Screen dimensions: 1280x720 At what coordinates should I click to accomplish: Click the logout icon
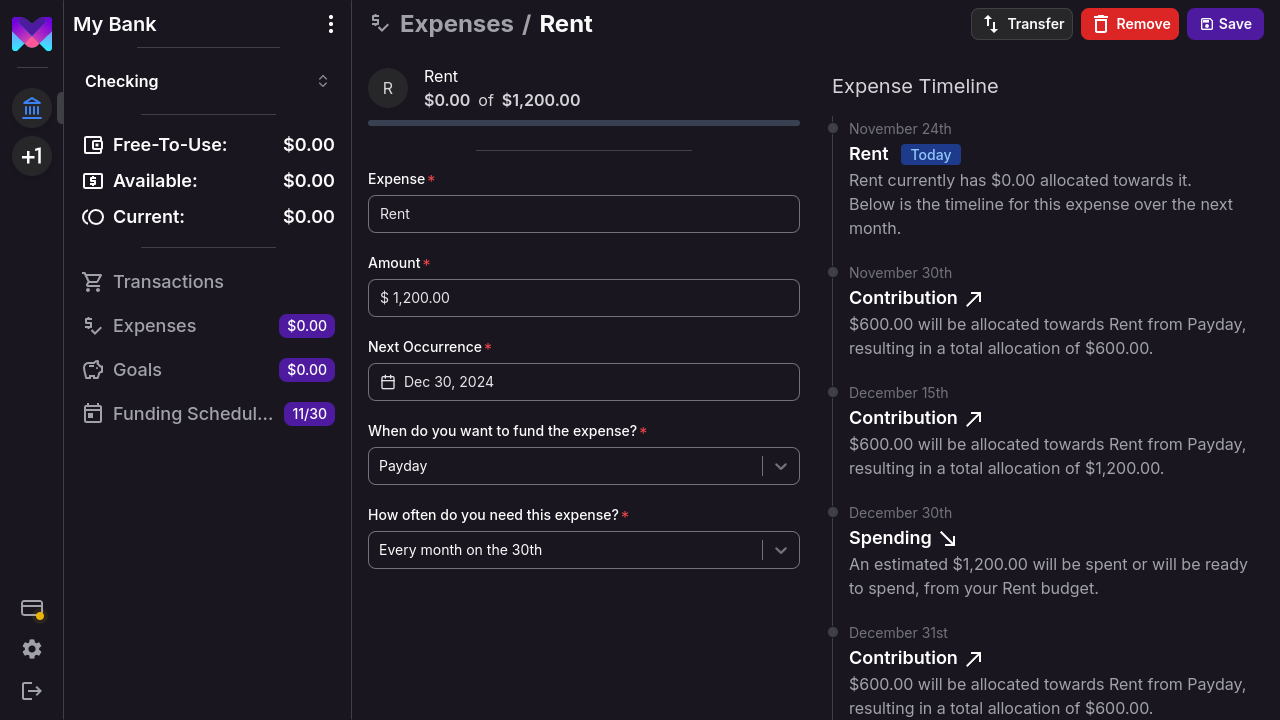click(x=32, y=691)
